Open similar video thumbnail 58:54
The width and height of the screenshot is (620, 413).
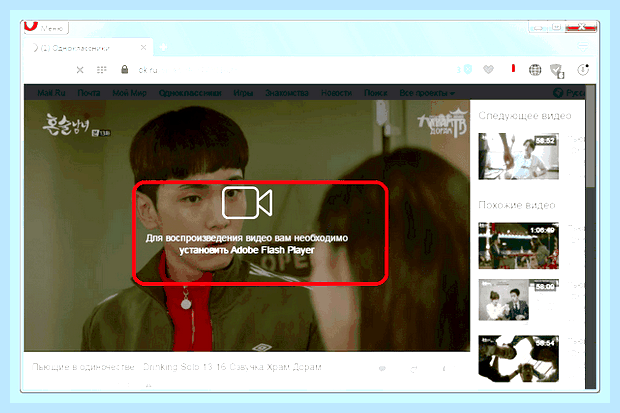tap(518, 359)
